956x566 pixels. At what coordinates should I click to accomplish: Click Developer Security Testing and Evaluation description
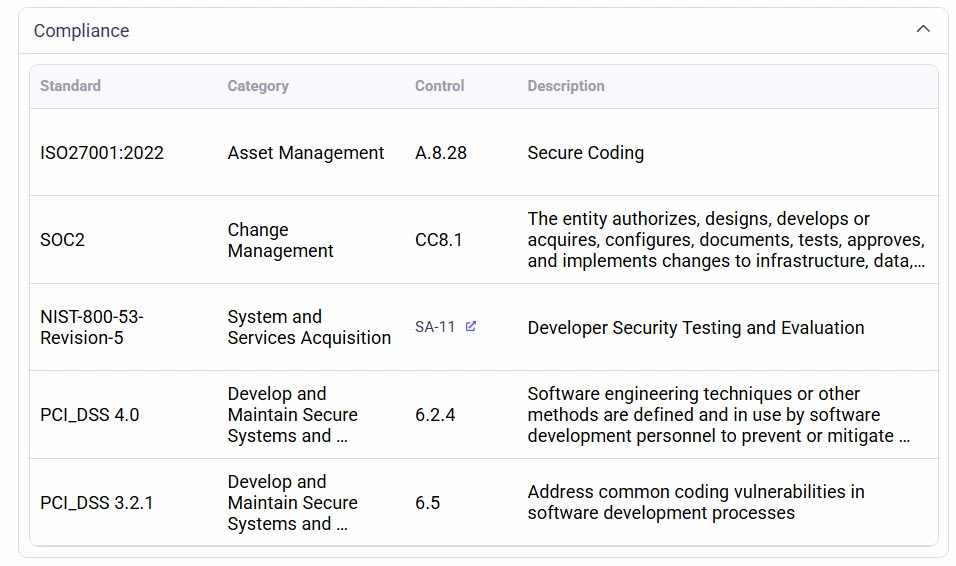point(696,328)
